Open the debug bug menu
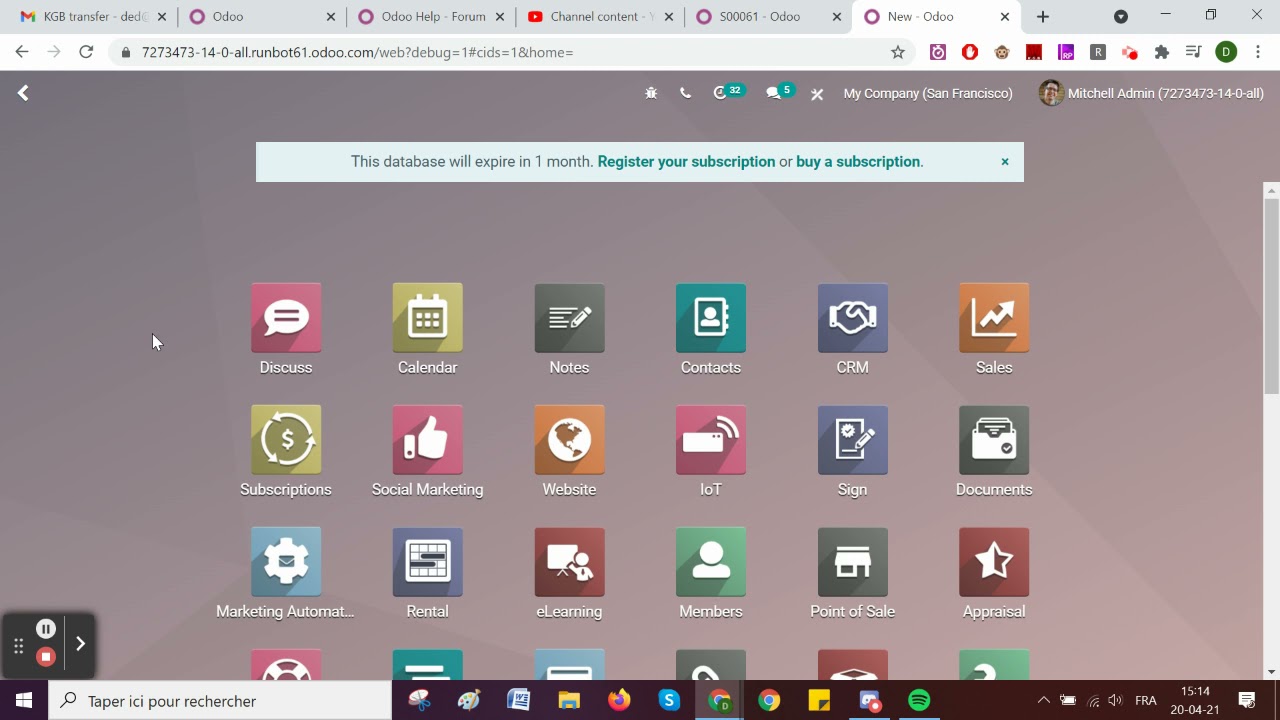This screenshot has height=720, width=1280. tap(651, 93)
